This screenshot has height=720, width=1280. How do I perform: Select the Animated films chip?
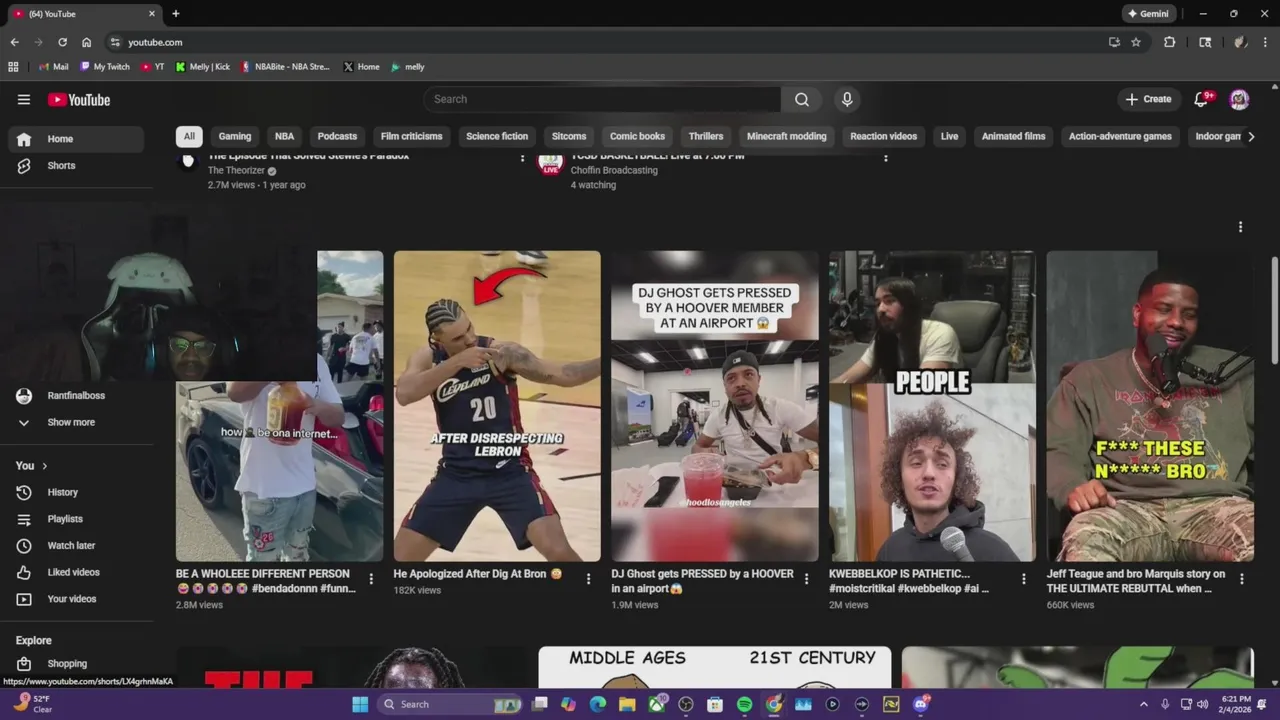pyautogui.click(x=1013, y=136)
